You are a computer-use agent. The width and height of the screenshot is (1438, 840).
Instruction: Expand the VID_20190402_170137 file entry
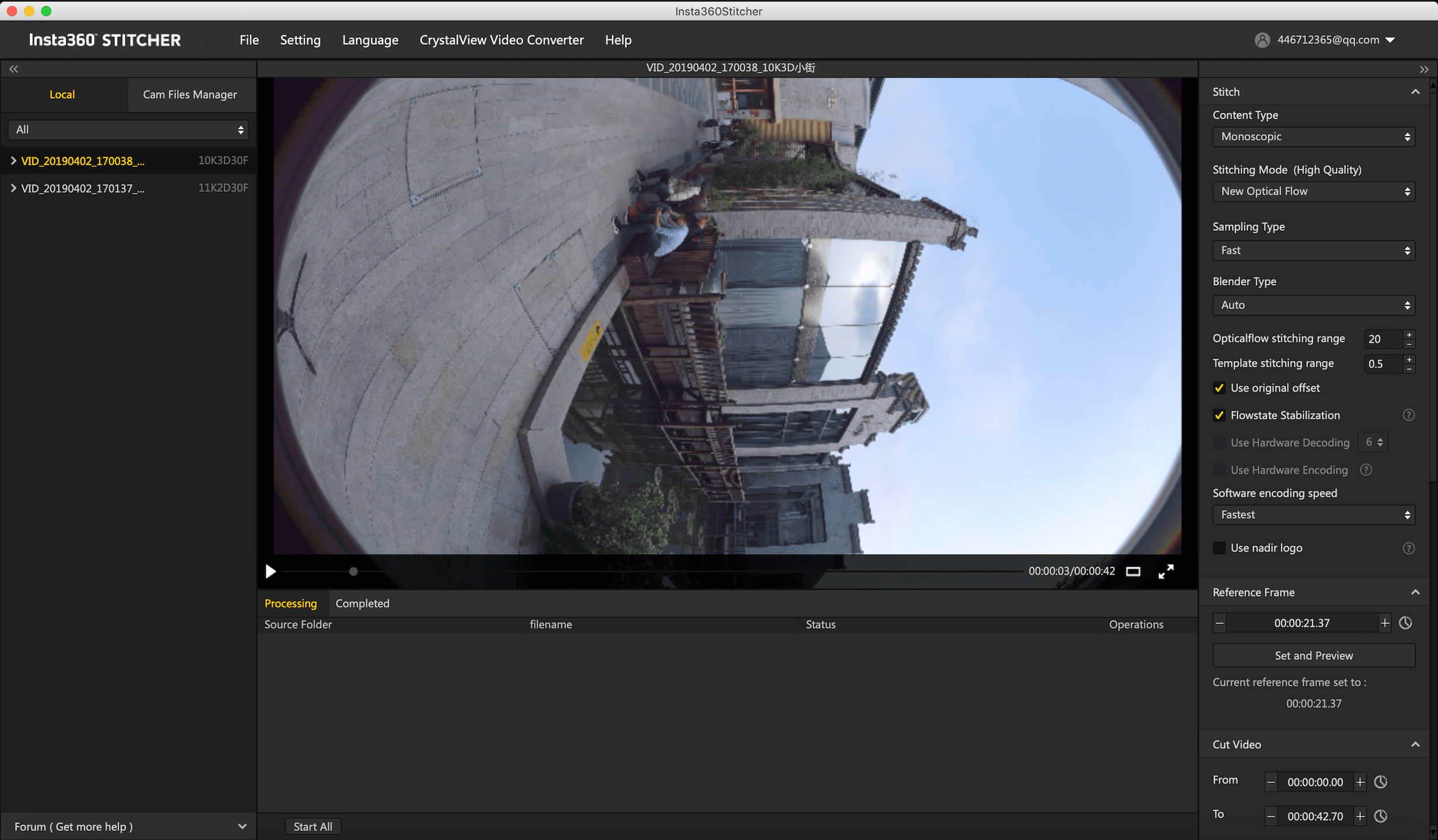tap(13, 188)
